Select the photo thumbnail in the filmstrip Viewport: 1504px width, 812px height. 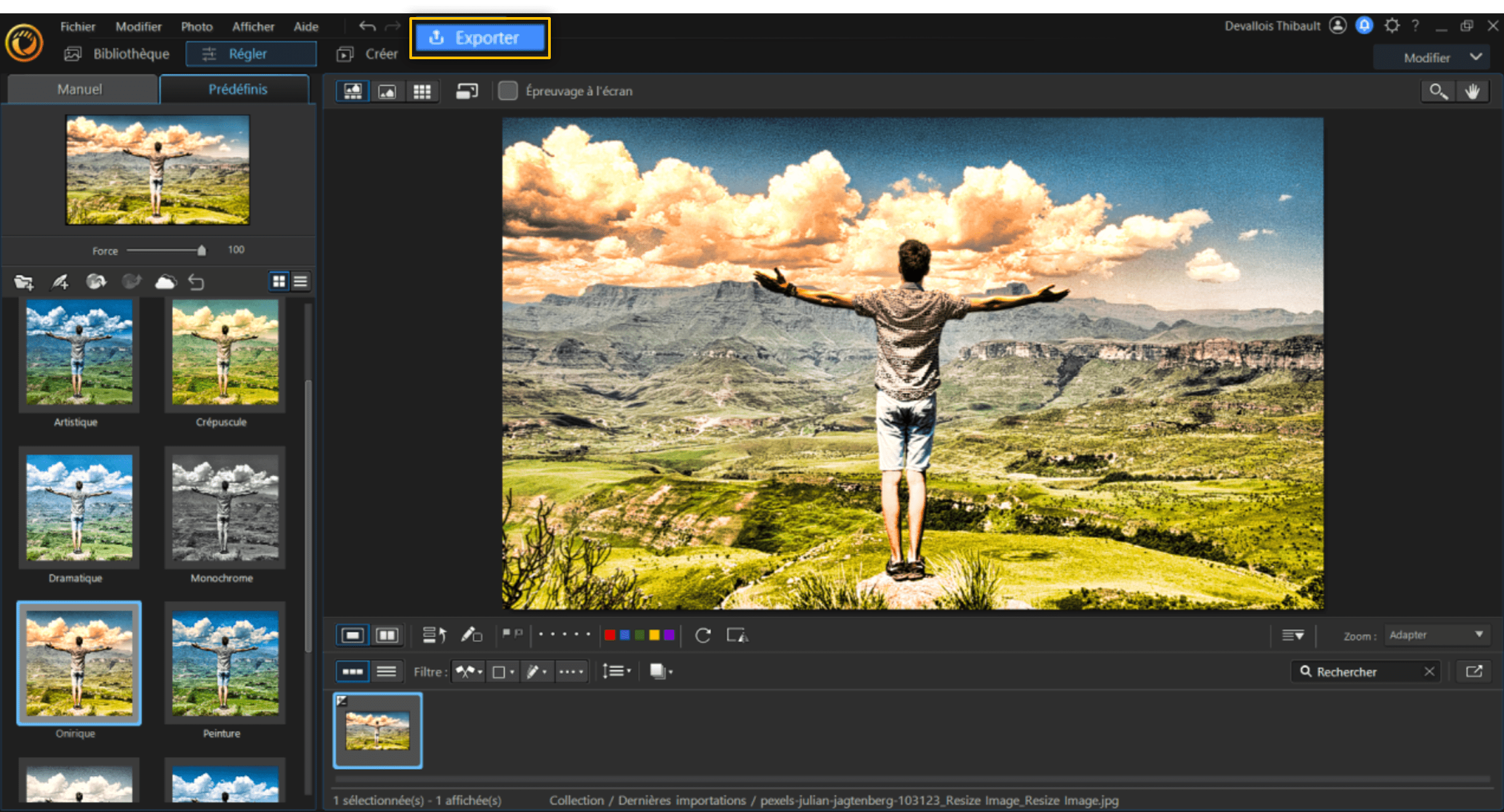[x=378, y=730]
